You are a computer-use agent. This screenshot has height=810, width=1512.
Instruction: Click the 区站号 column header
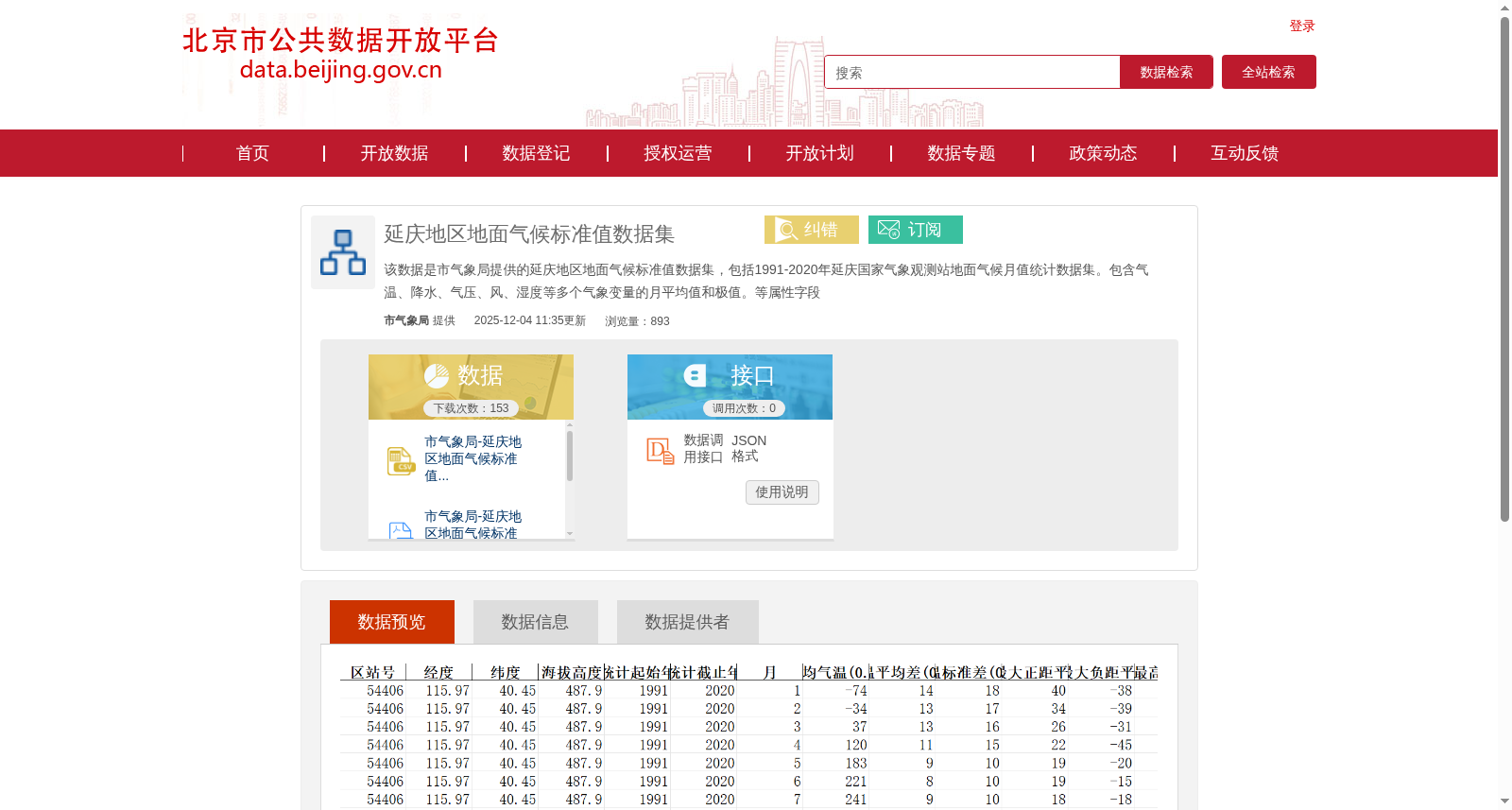[x=372, y=672]
